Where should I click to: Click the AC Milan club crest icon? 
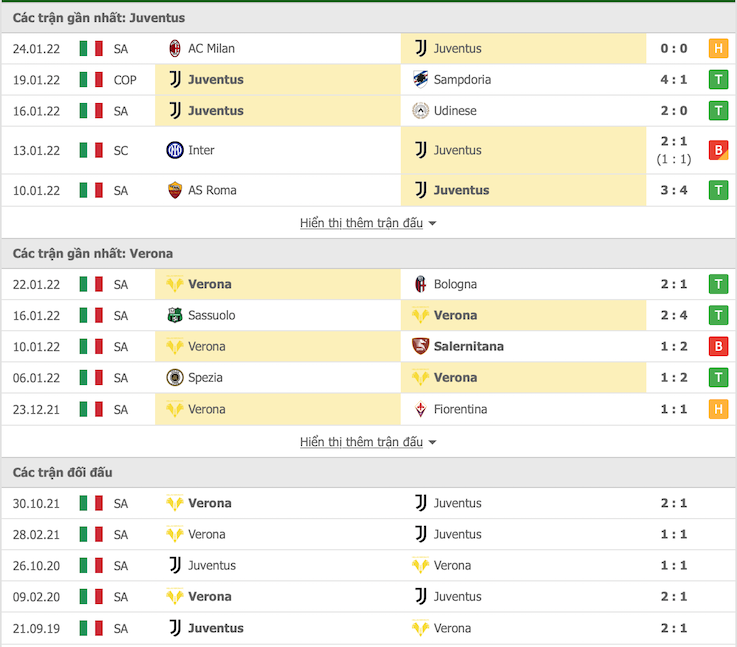(175, 48)
